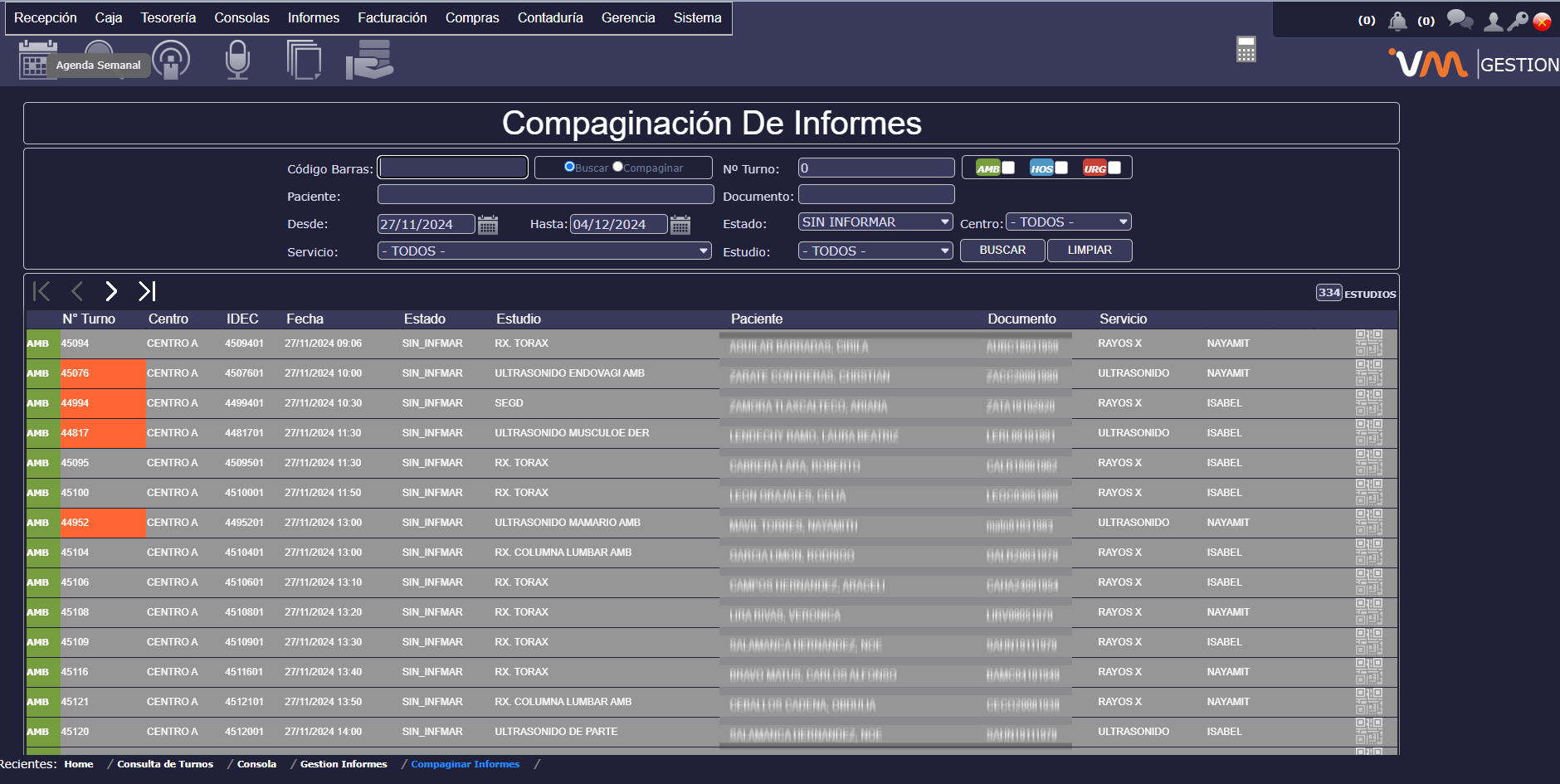Click QR code icon for turno 45108
1560x784 pixels.
[1369, 611]
